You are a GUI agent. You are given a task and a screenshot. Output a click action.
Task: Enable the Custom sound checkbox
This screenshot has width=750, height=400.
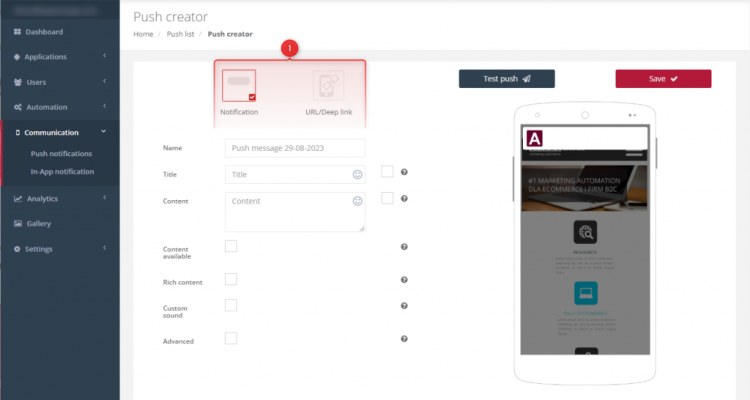coord(231,305)
